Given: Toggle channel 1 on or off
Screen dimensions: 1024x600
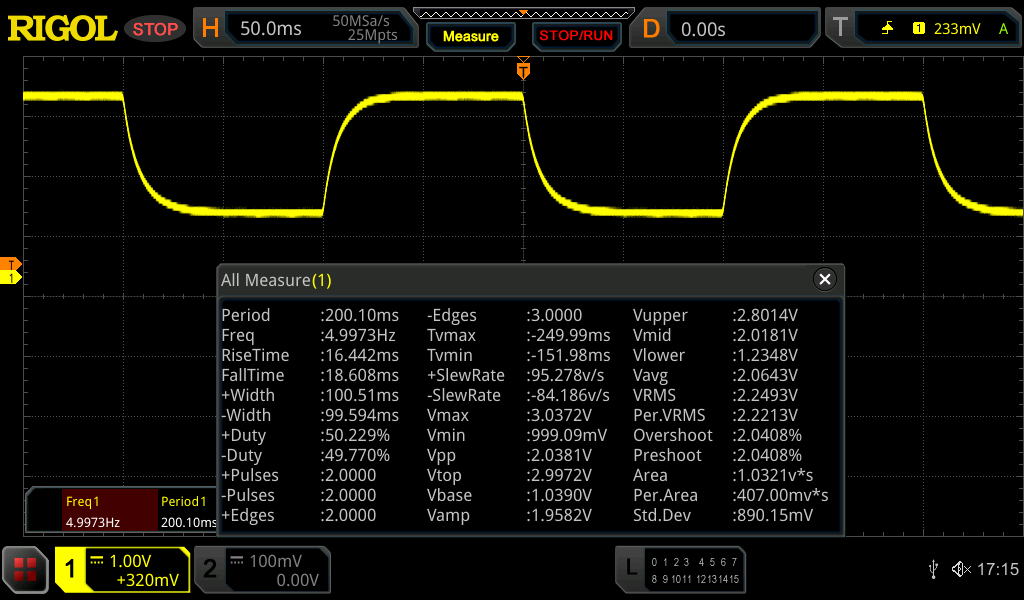Looking at the screenshot, I should pos(121,570).
